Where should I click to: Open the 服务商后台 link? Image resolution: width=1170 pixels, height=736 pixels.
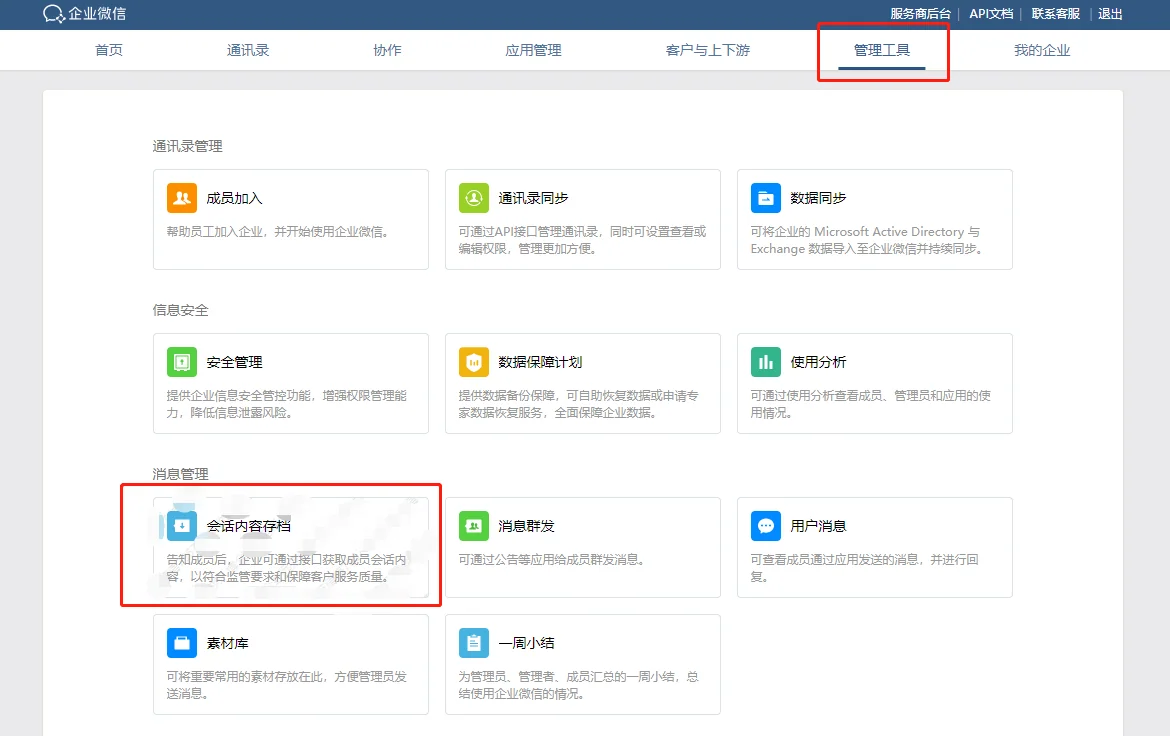(920, 13)
